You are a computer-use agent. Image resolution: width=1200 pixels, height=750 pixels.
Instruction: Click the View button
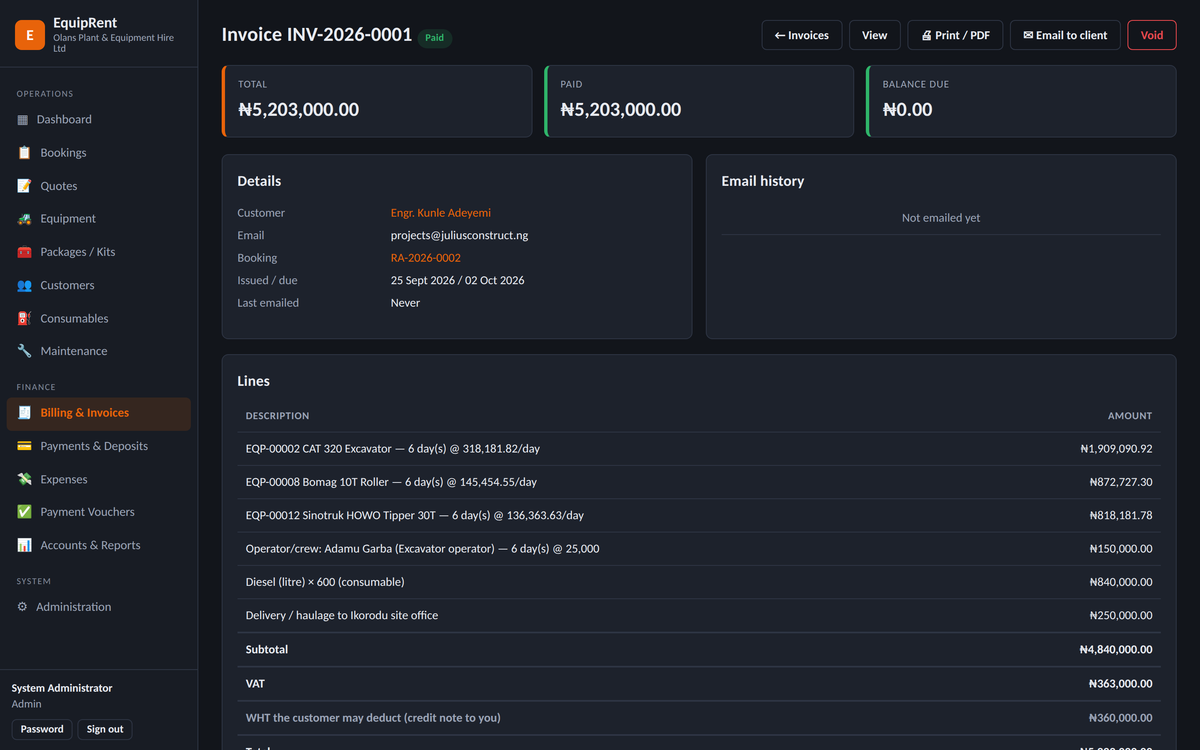875,35
